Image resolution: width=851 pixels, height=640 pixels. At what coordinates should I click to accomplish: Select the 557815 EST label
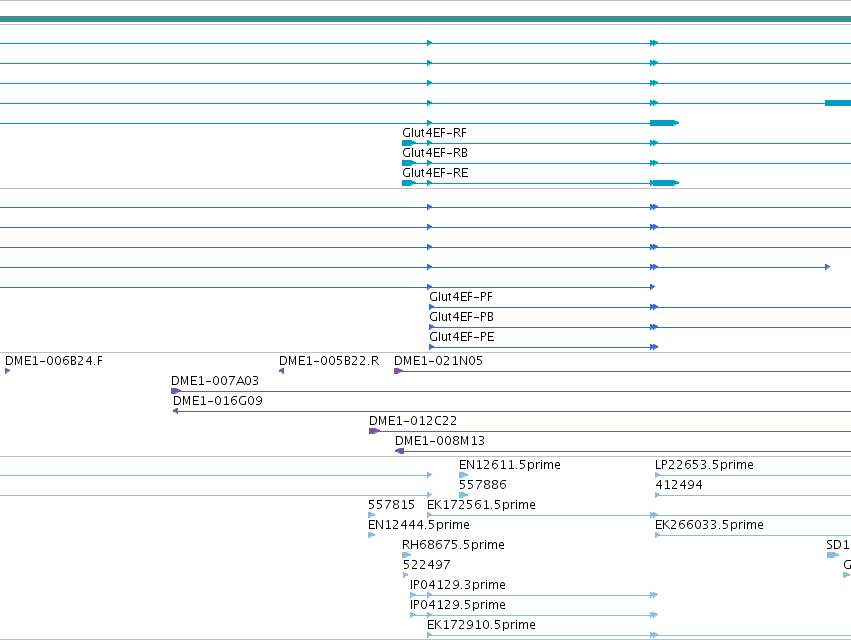tap(391, 505)
